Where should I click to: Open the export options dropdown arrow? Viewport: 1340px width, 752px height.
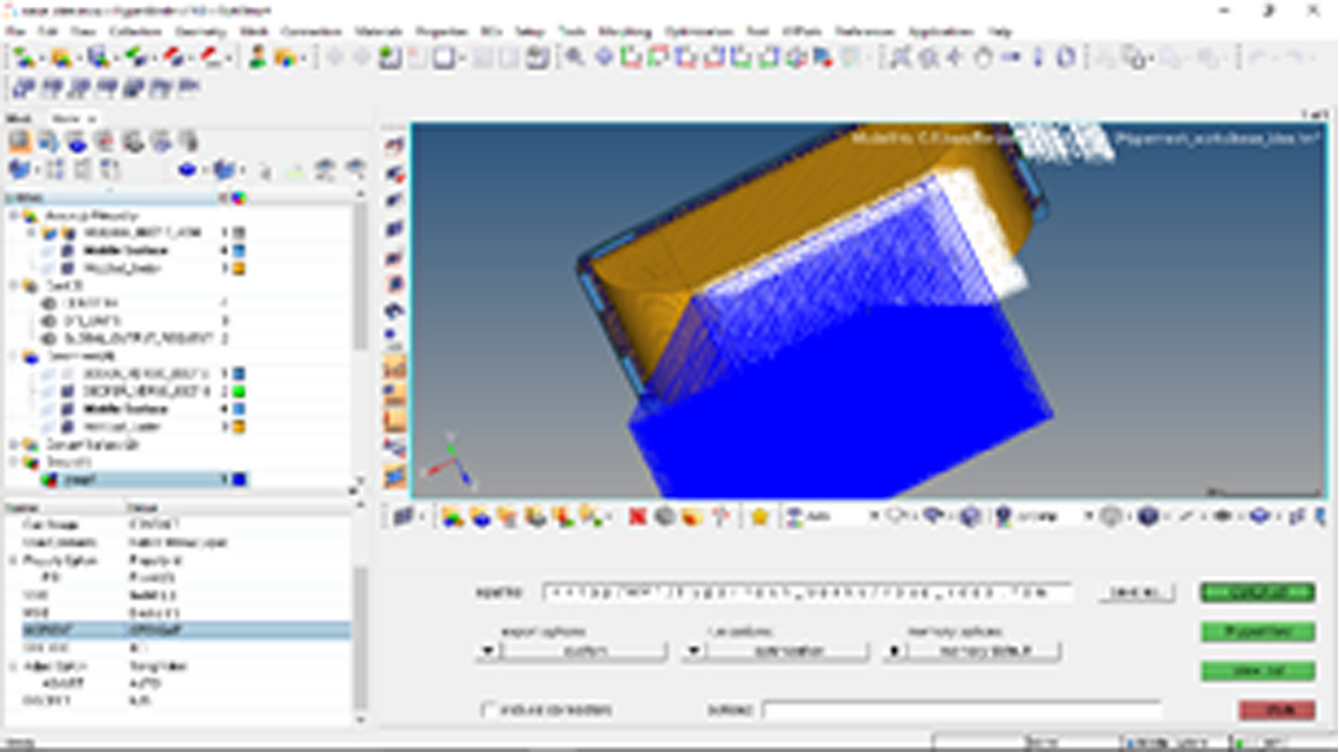point(487,651)
